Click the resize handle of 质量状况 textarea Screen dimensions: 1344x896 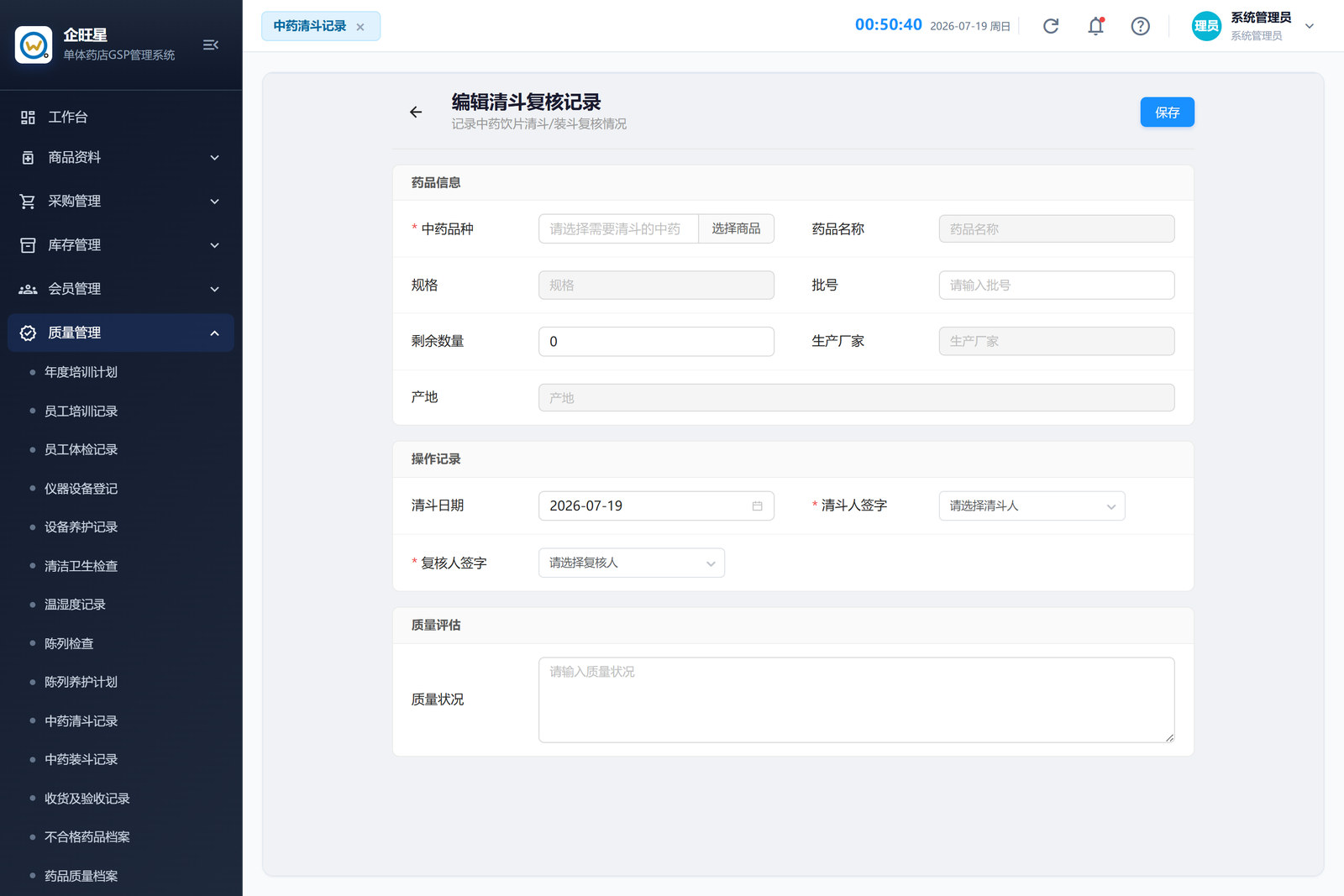click(x=1169, y=737)
